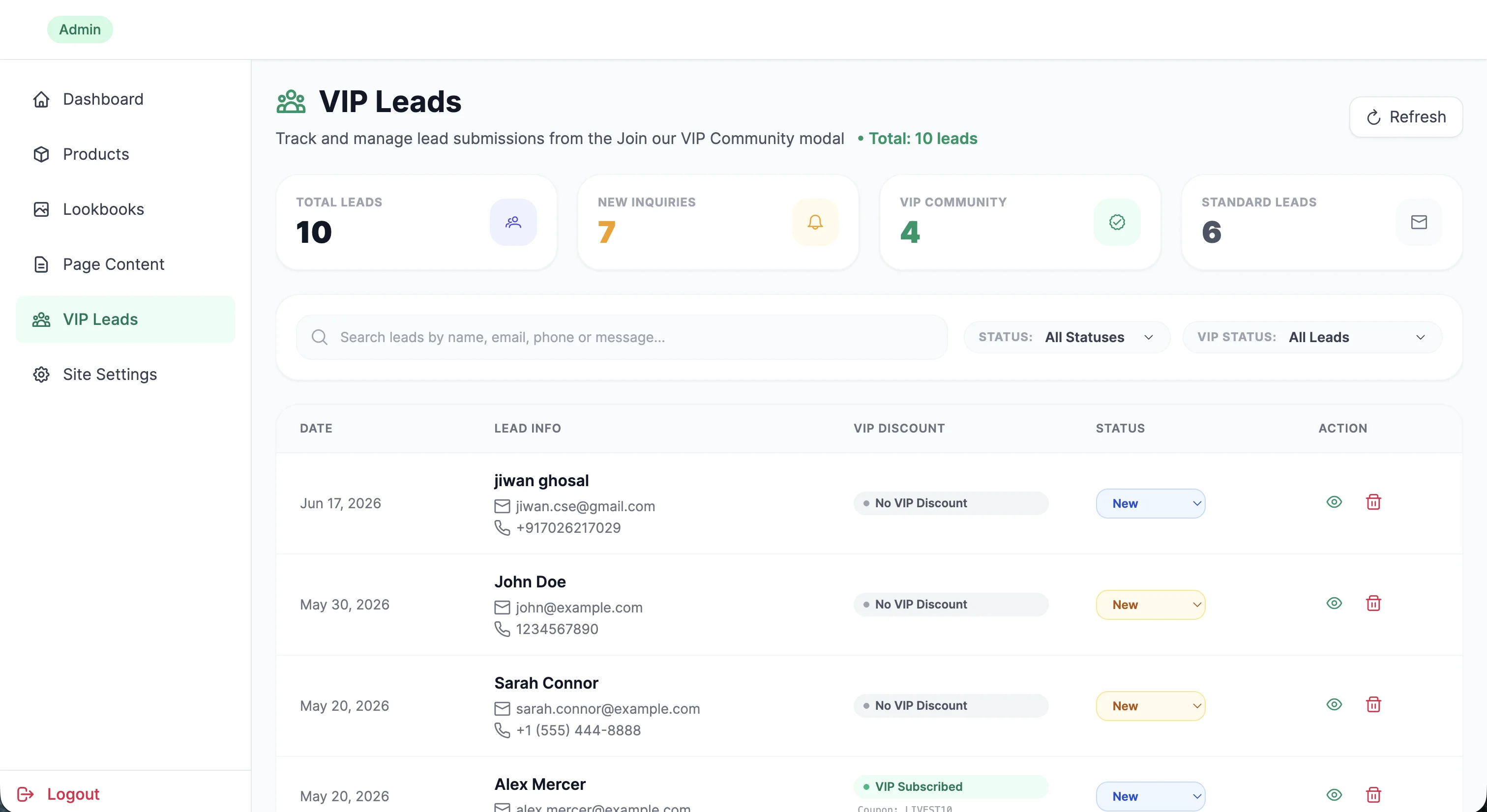Click the Jun 17, 2026 date cell
This screenshot has height=812, width=1487.
coord(341,503)
